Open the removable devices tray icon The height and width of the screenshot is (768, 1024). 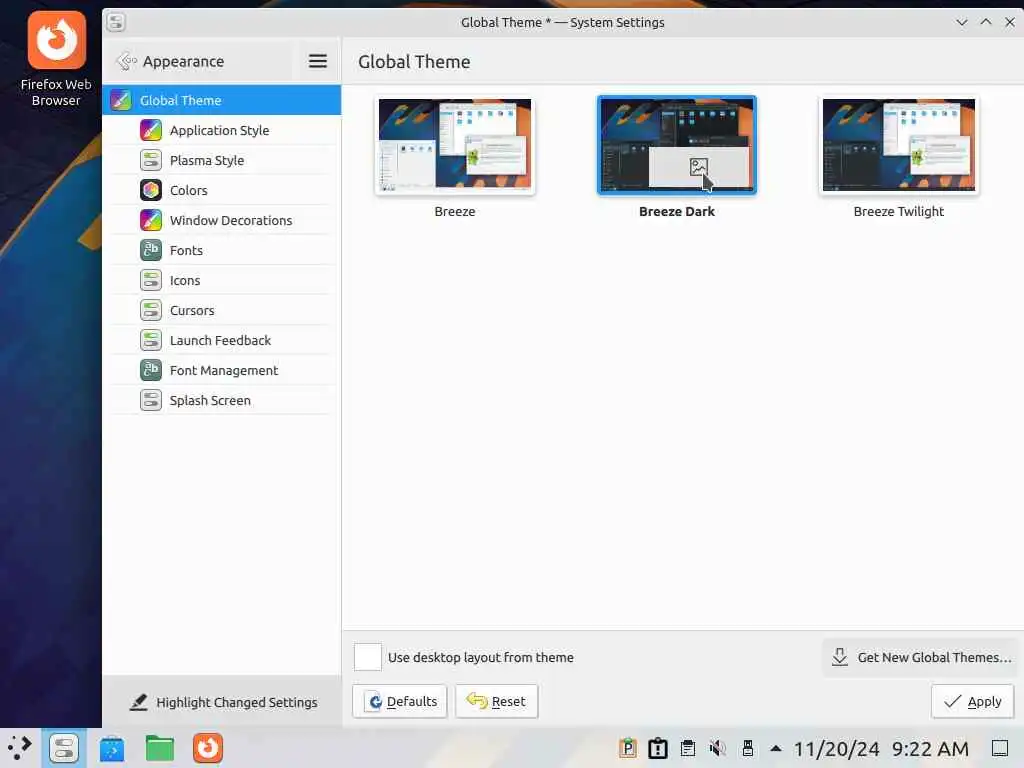click(748, 748)
